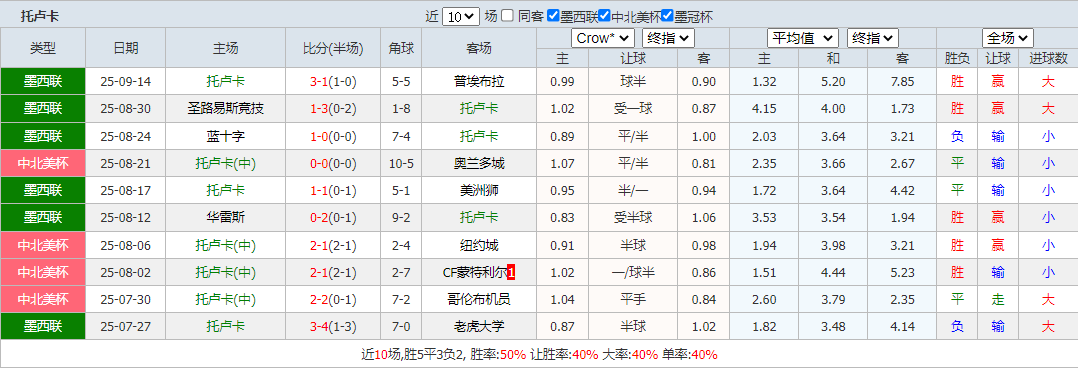
Task: Click score 0-2(0-1) for 25-08-12 match
Action: click(333, 218)
